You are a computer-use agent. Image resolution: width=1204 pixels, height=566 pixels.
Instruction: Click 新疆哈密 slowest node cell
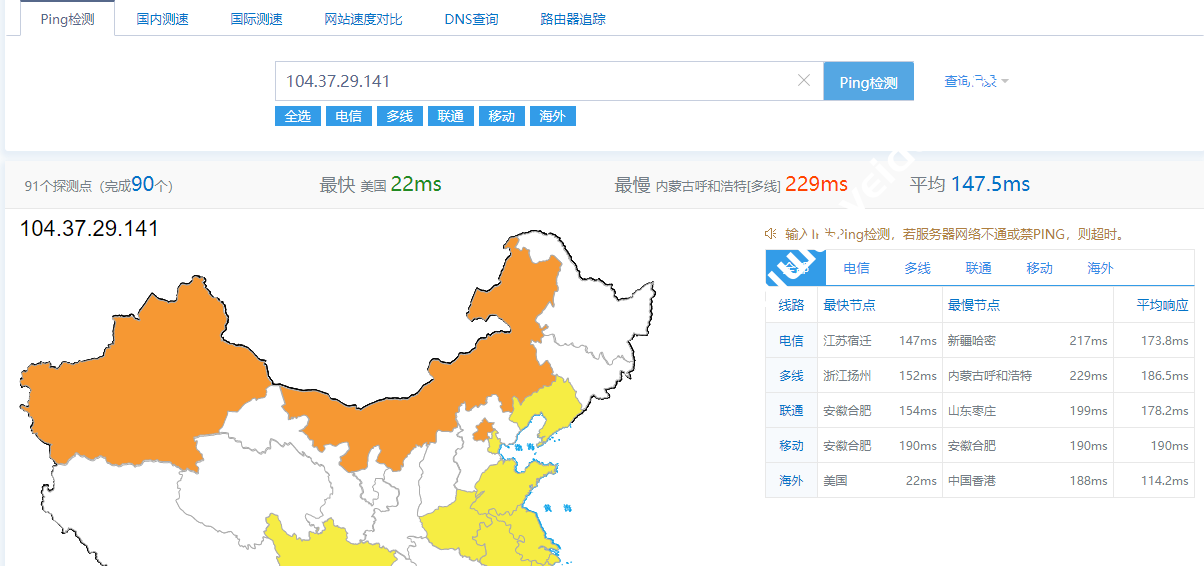972,341
